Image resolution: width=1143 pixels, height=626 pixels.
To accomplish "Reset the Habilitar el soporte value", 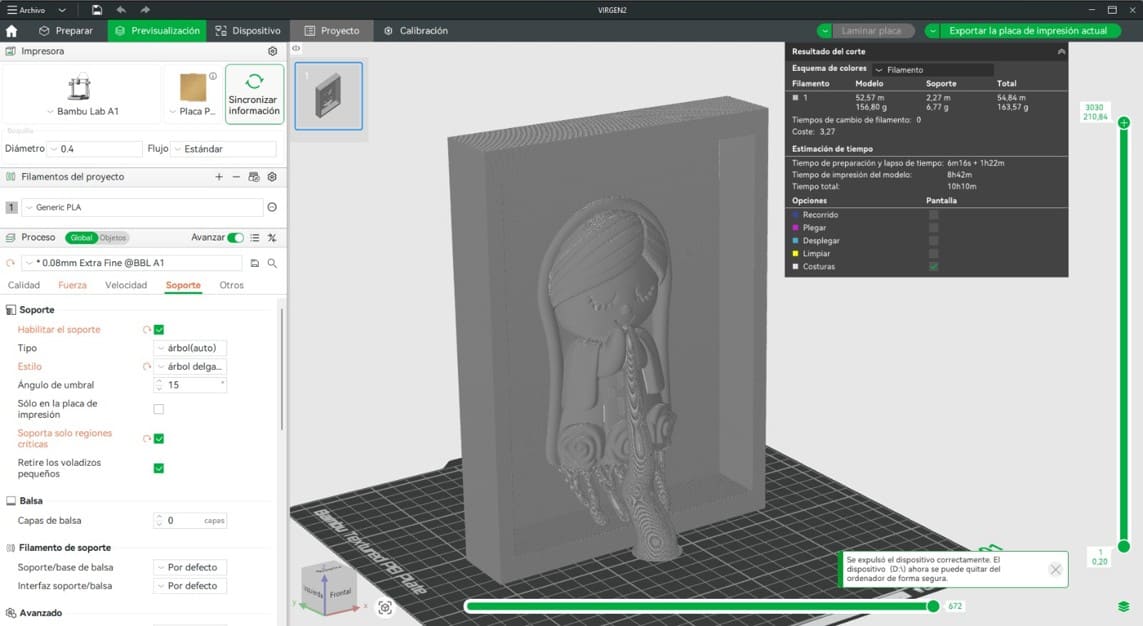I will (147, 329).
